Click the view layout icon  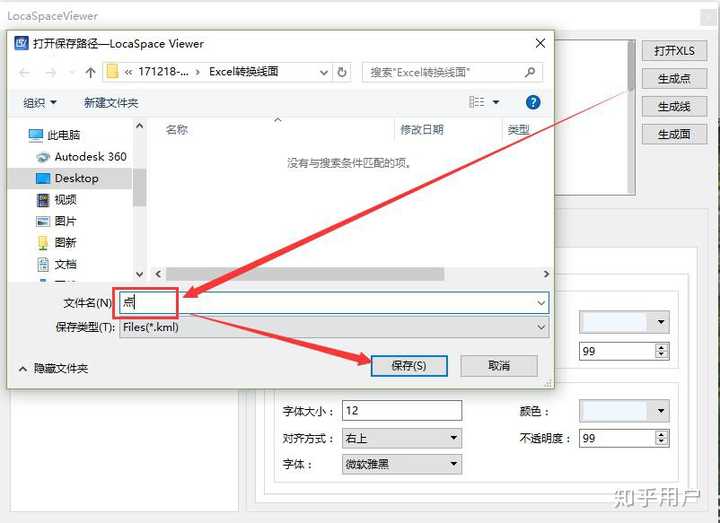(477, 102)
